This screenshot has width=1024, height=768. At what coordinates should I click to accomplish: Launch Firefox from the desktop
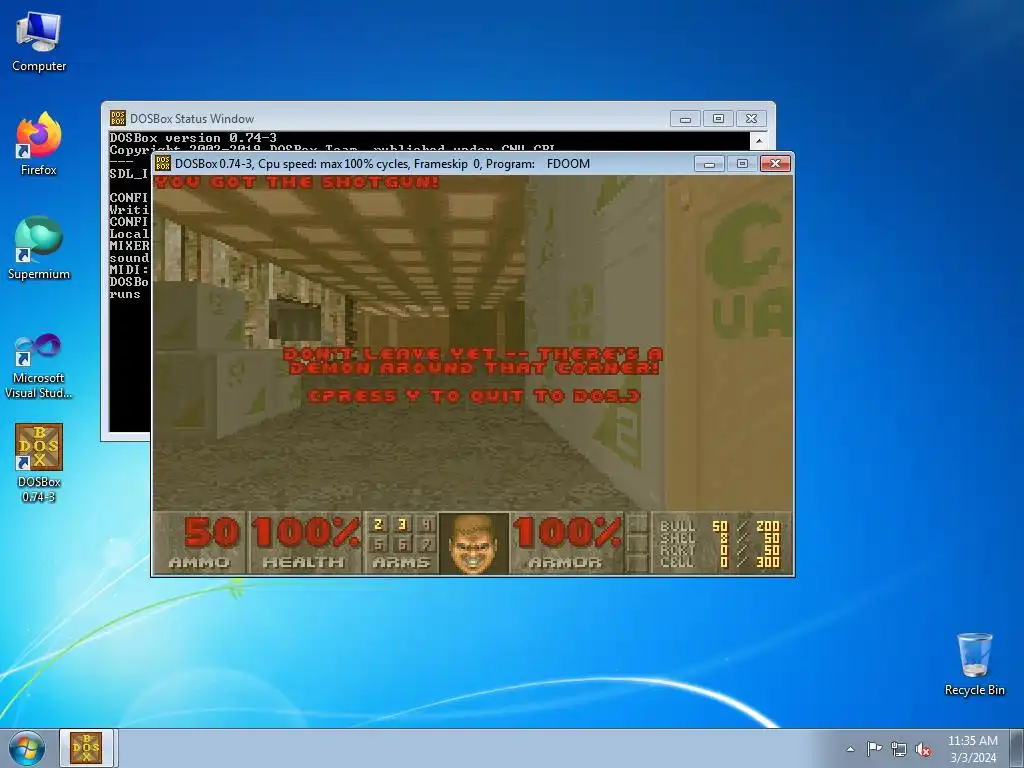[39, 144]
